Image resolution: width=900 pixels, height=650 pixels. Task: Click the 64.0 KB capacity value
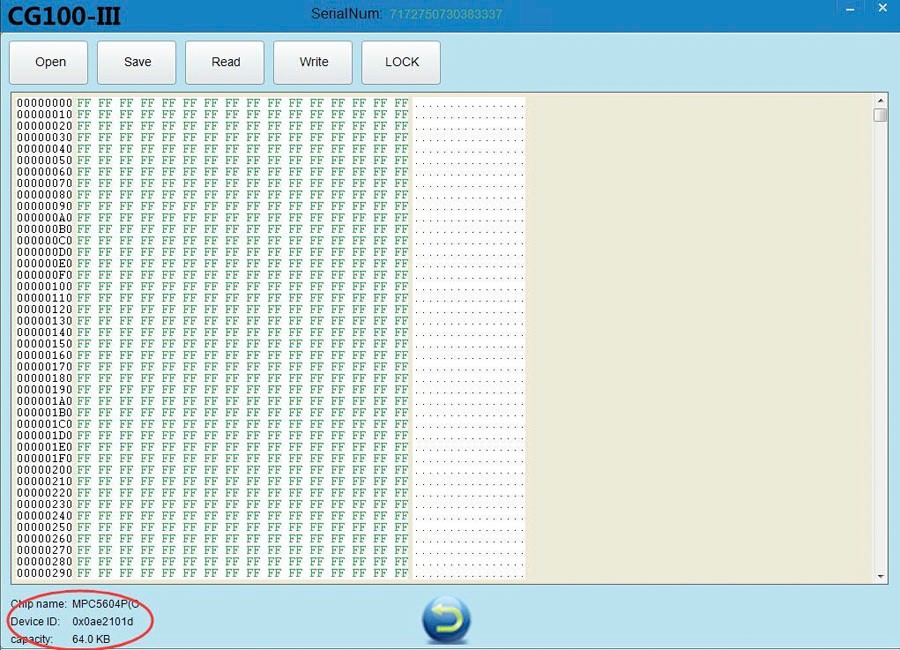[x=91, y=639]
